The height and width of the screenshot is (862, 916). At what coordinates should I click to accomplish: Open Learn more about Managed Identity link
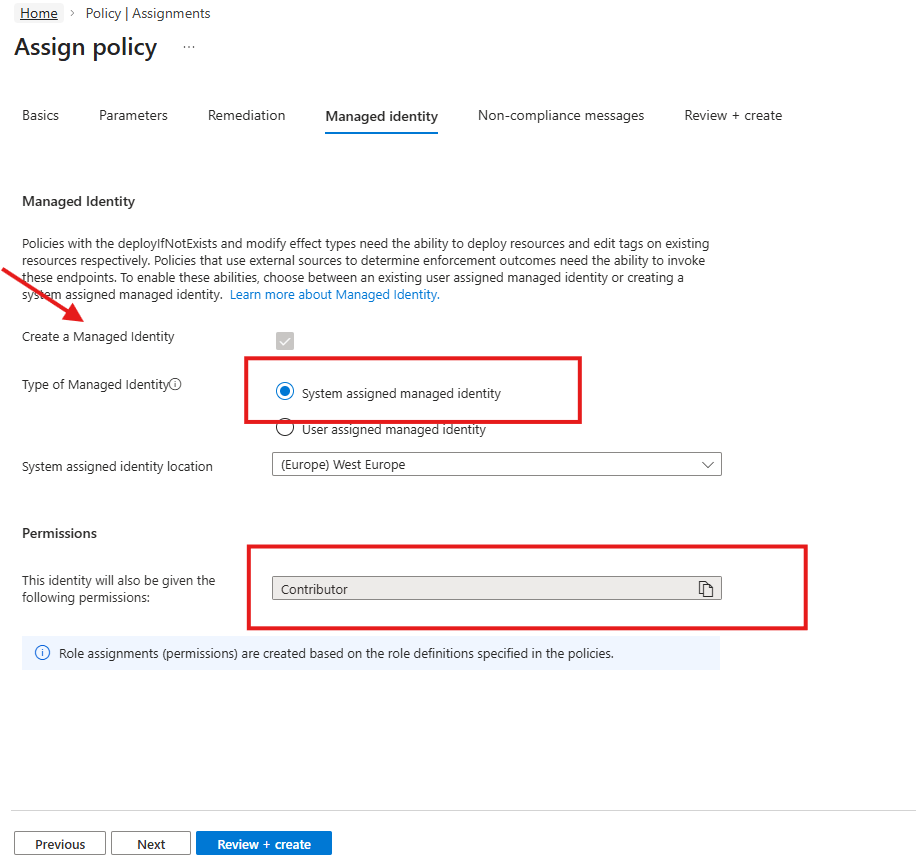click(335, 295)
